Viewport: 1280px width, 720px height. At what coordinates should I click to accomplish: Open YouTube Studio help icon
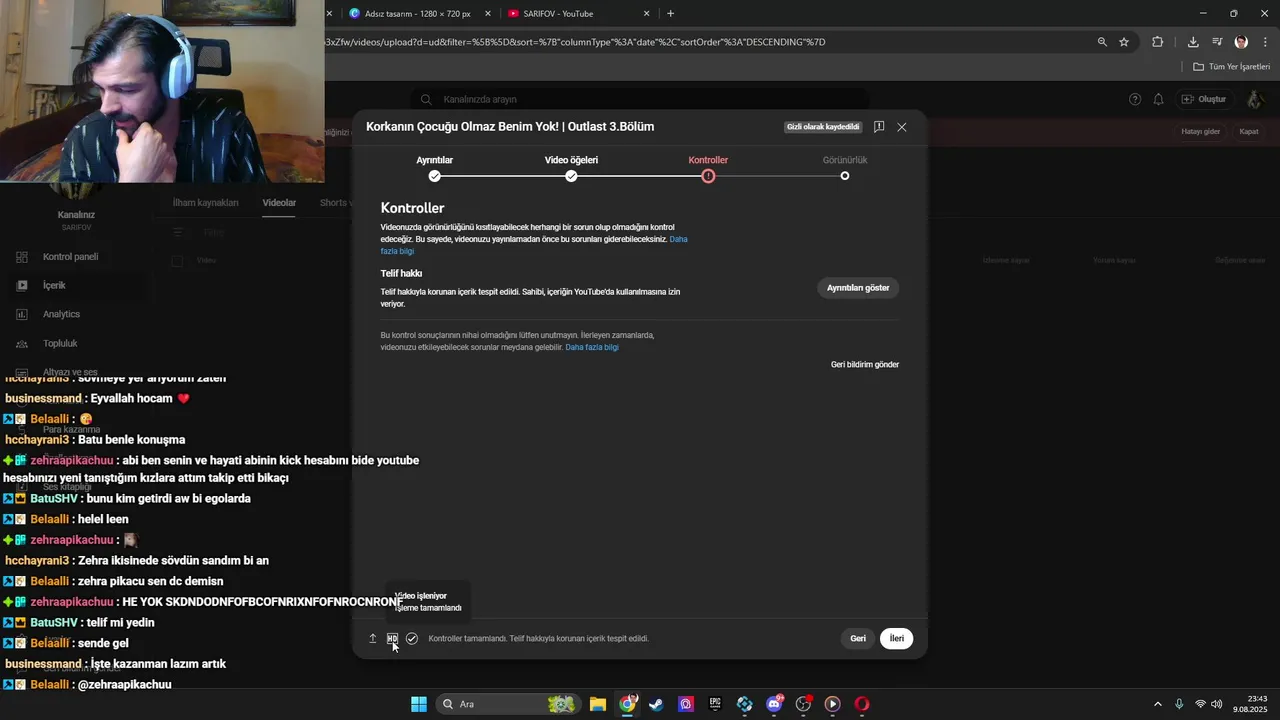point(1135,99)
